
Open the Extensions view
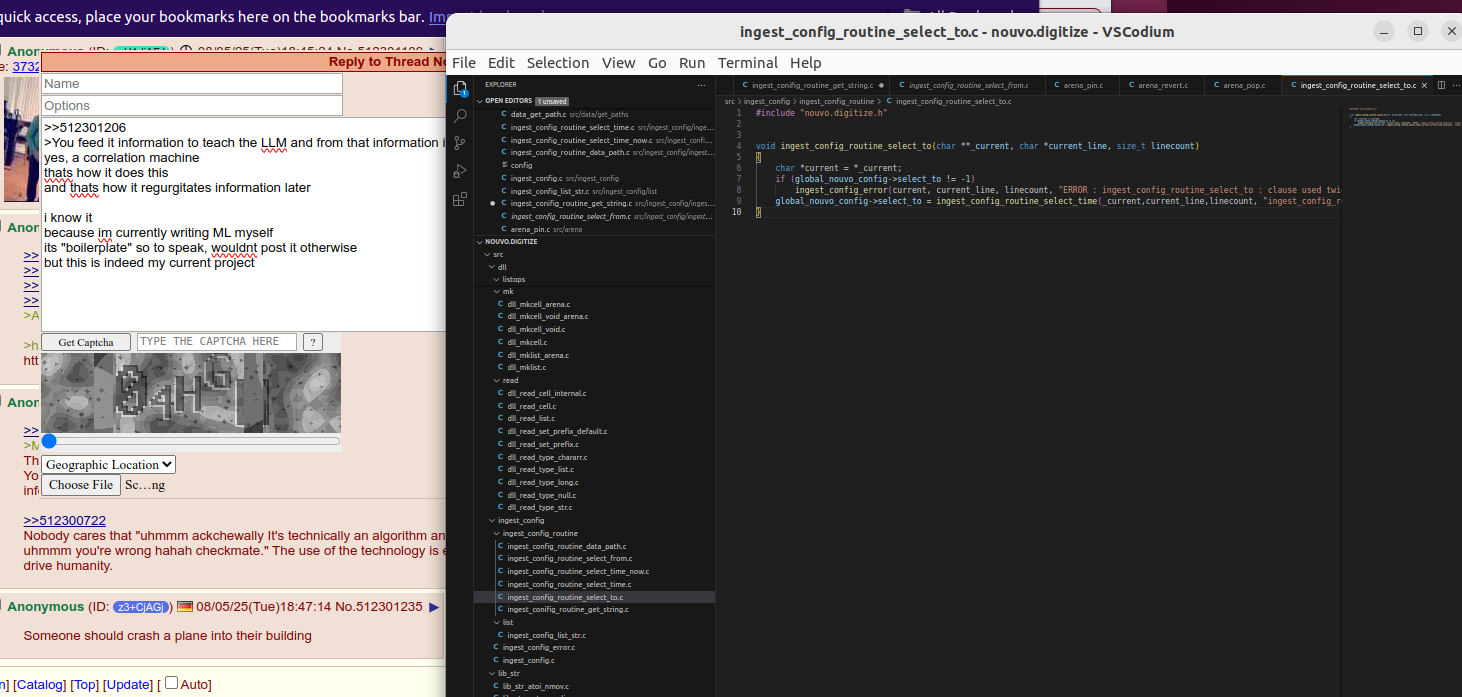click(x=460, y=199)
